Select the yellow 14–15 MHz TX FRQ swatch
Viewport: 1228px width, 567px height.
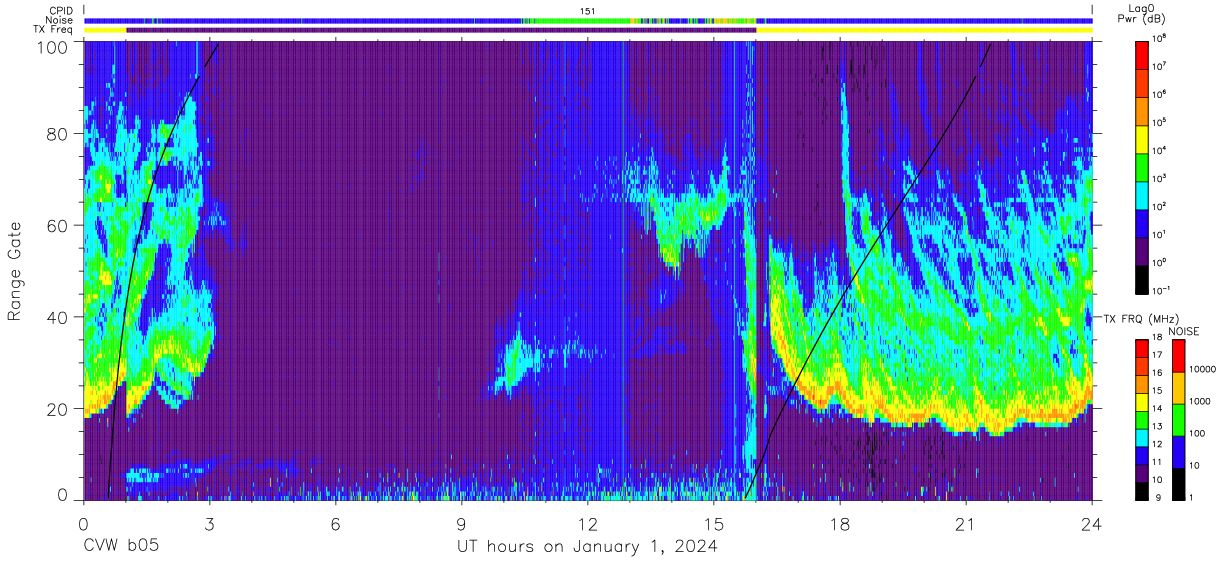tap(1142, 401)
